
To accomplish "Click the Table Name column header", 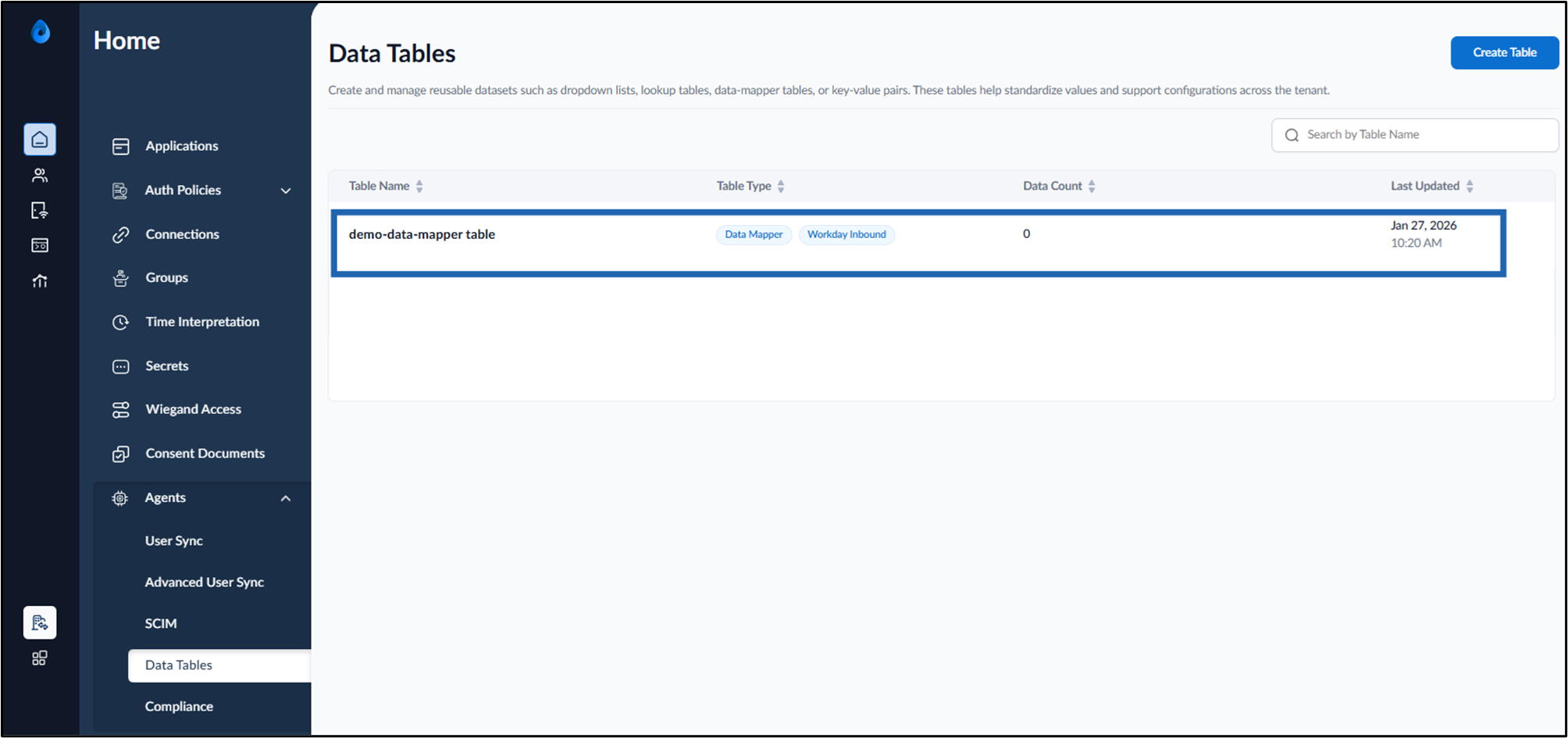I will 379,186.
